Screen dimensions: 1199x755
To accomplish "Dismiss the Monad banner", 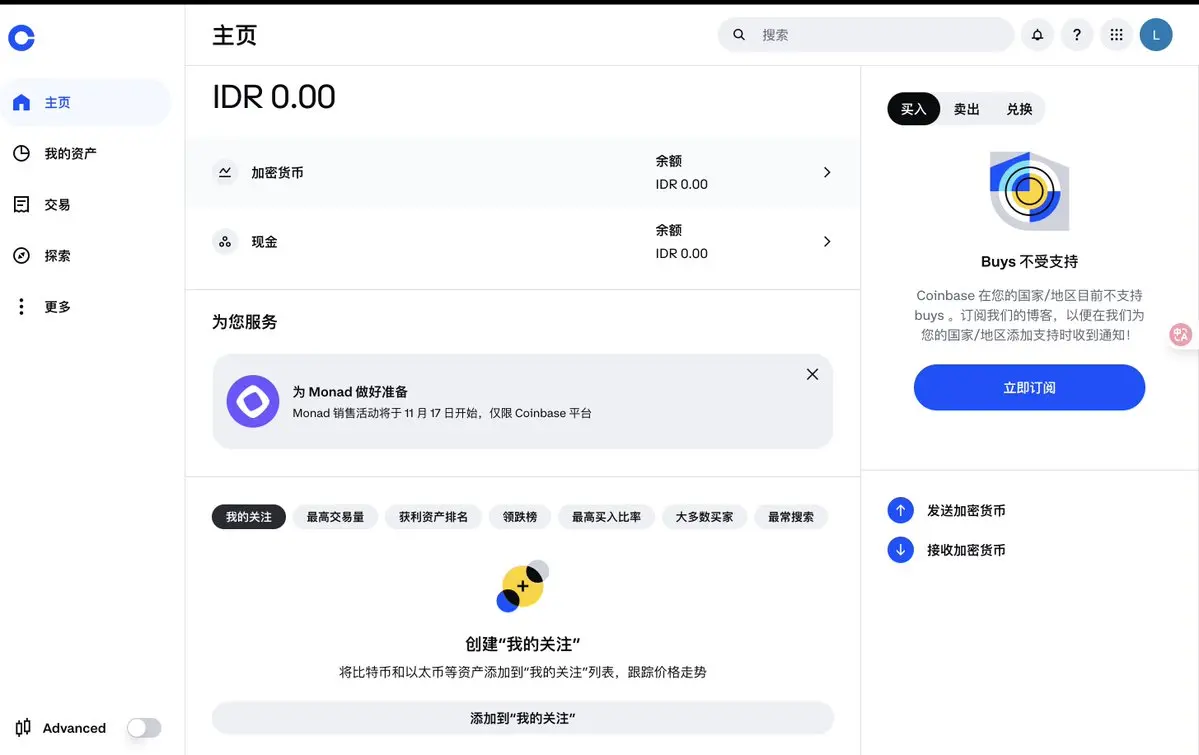I will pos(812,374).
